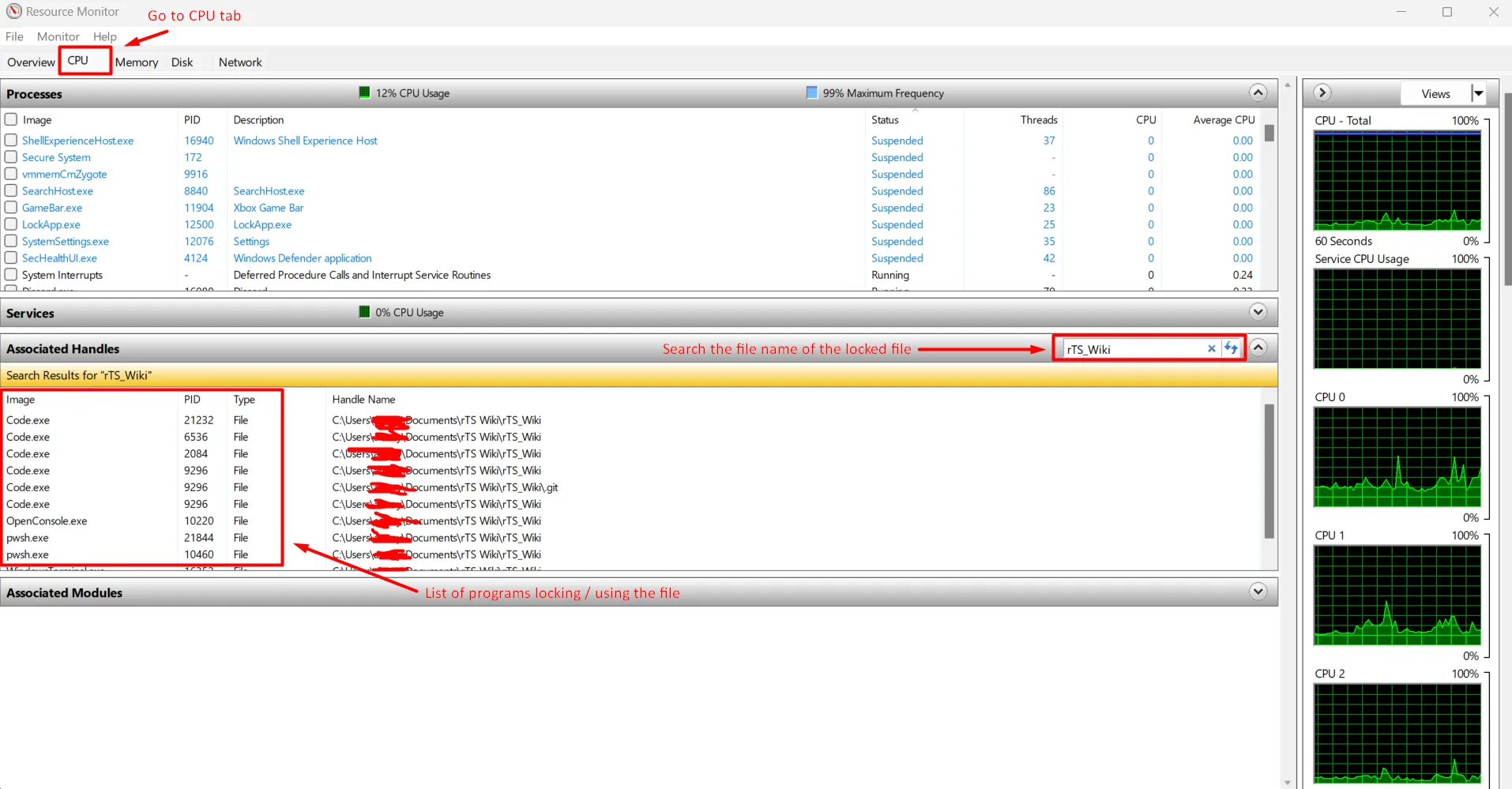Click the green indicator beside Services CPU usage
The image size is (1512, 789).
tap(364, 311)
